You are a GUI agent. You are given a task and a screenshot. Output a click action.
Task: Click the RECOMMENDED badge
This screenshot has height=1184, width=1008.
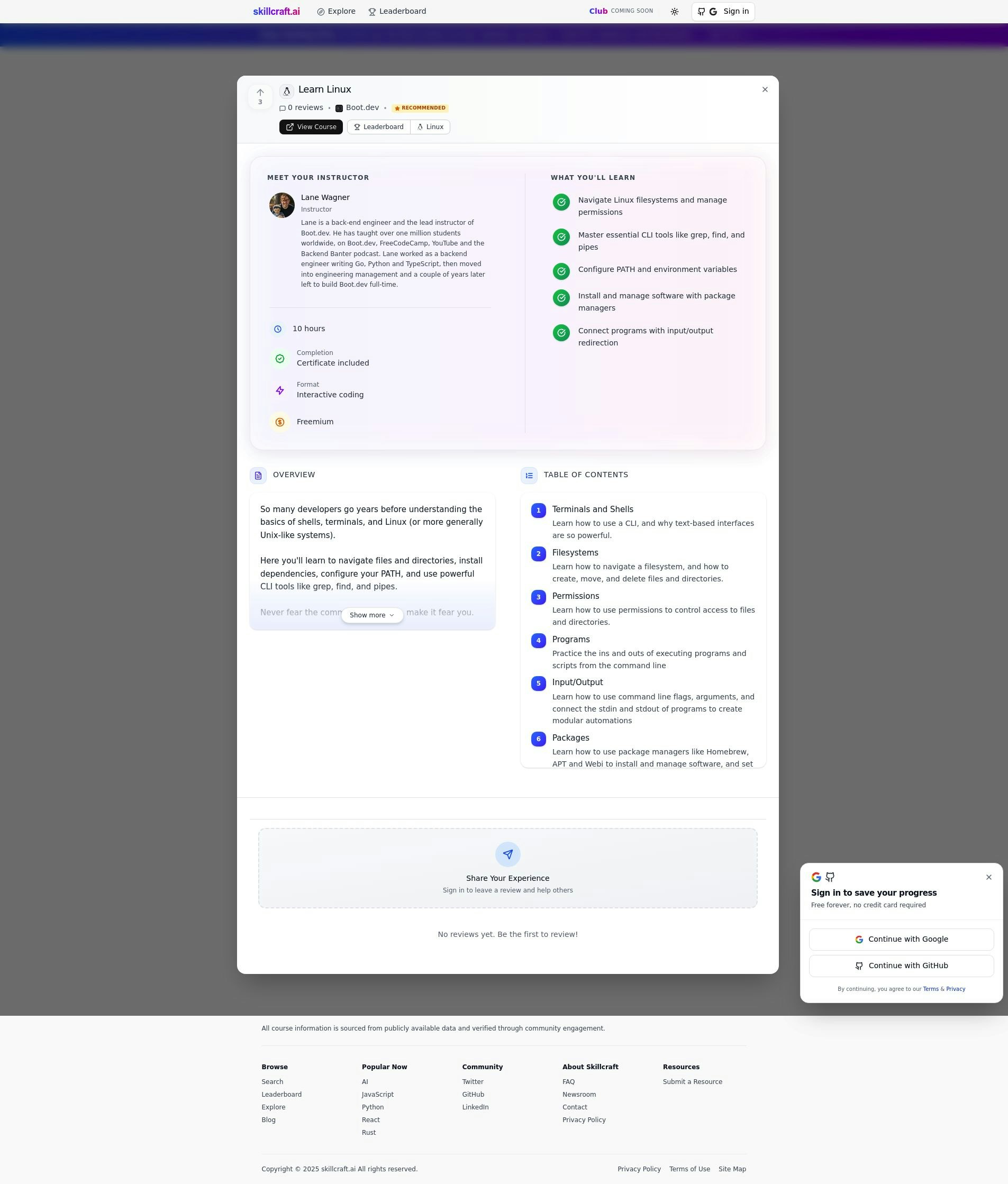pos(420,108)
